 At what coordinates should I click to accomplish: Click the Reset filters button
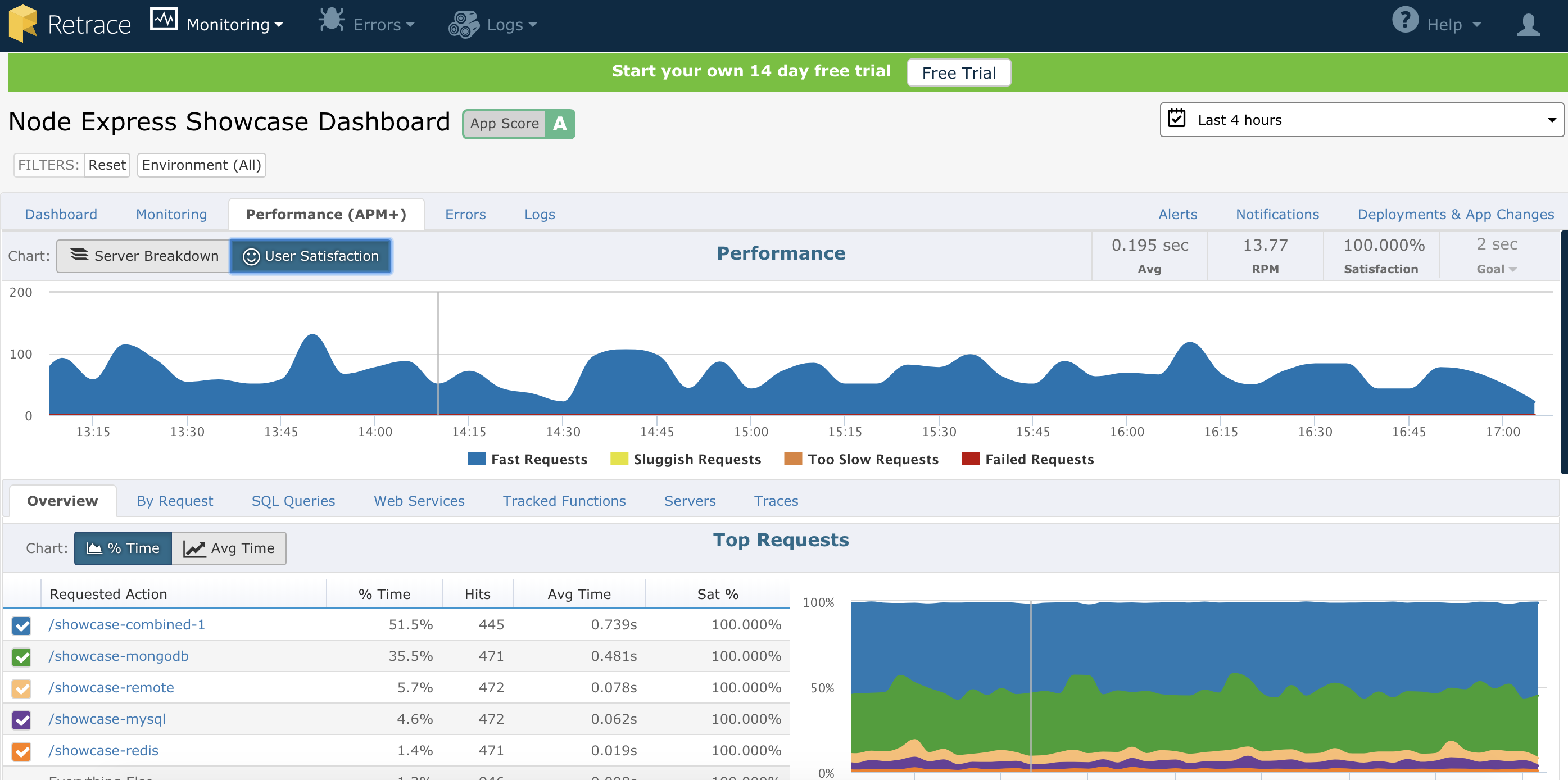[x=107, y=165]
